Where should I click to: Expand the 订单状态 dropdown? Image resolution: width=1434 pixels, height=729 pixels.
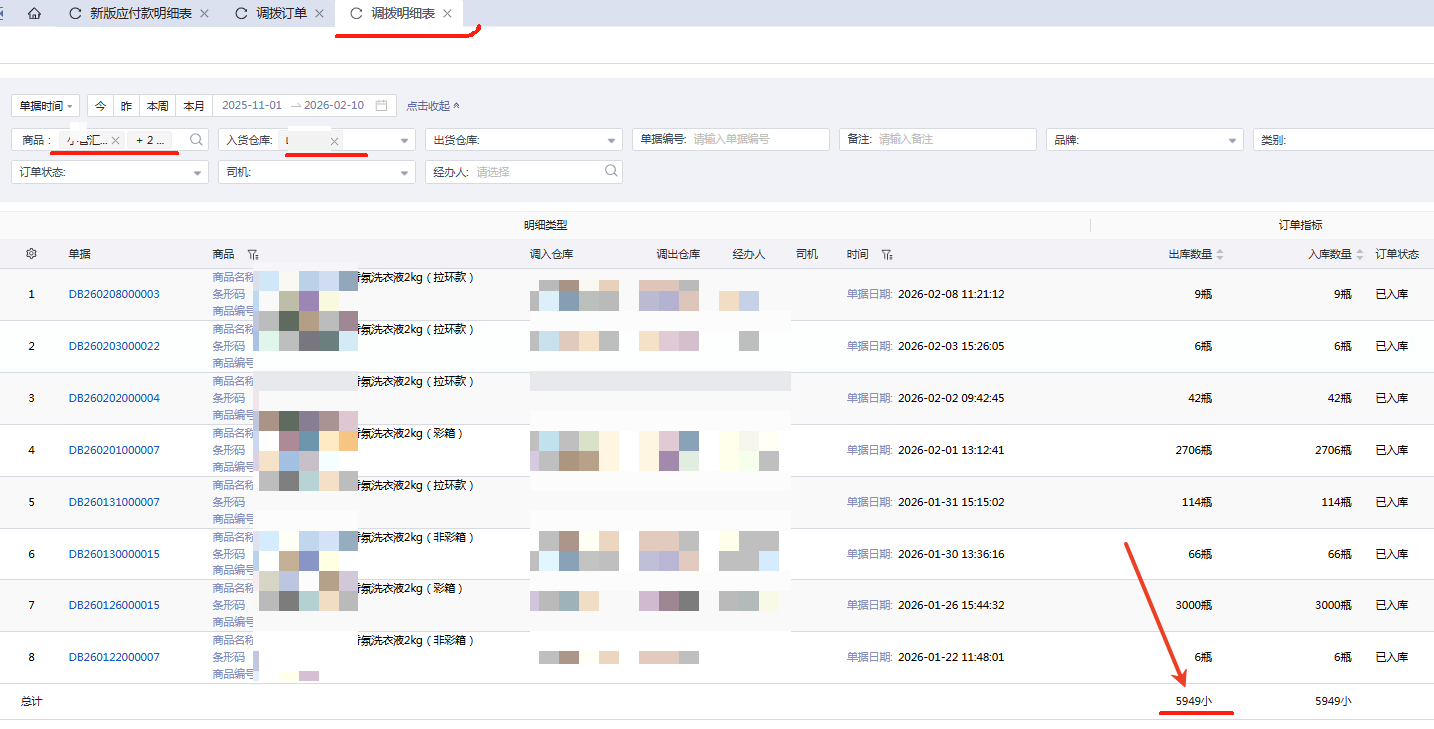197,173
